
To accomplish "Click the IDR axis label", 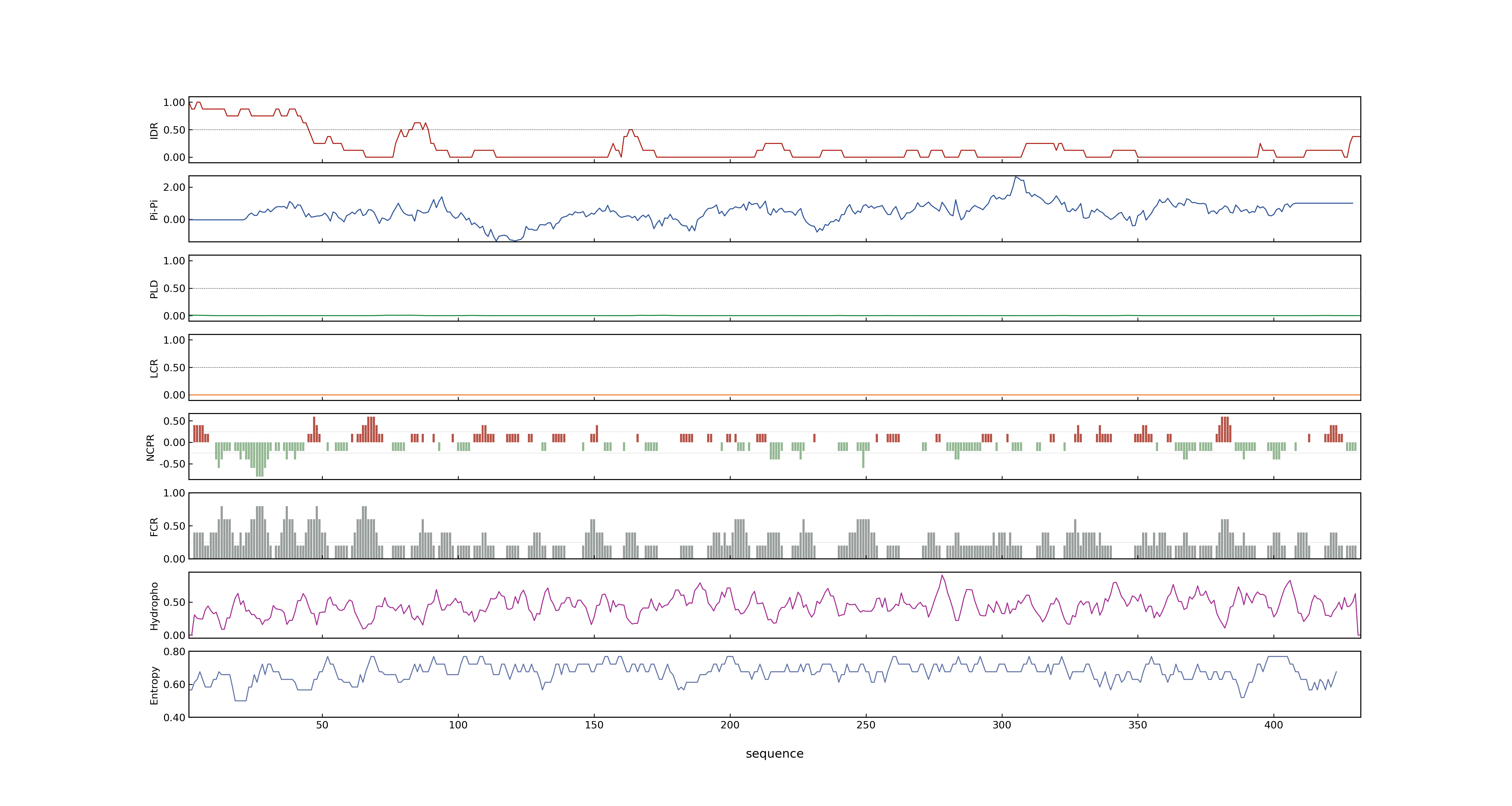I will [x=154, y=130].
